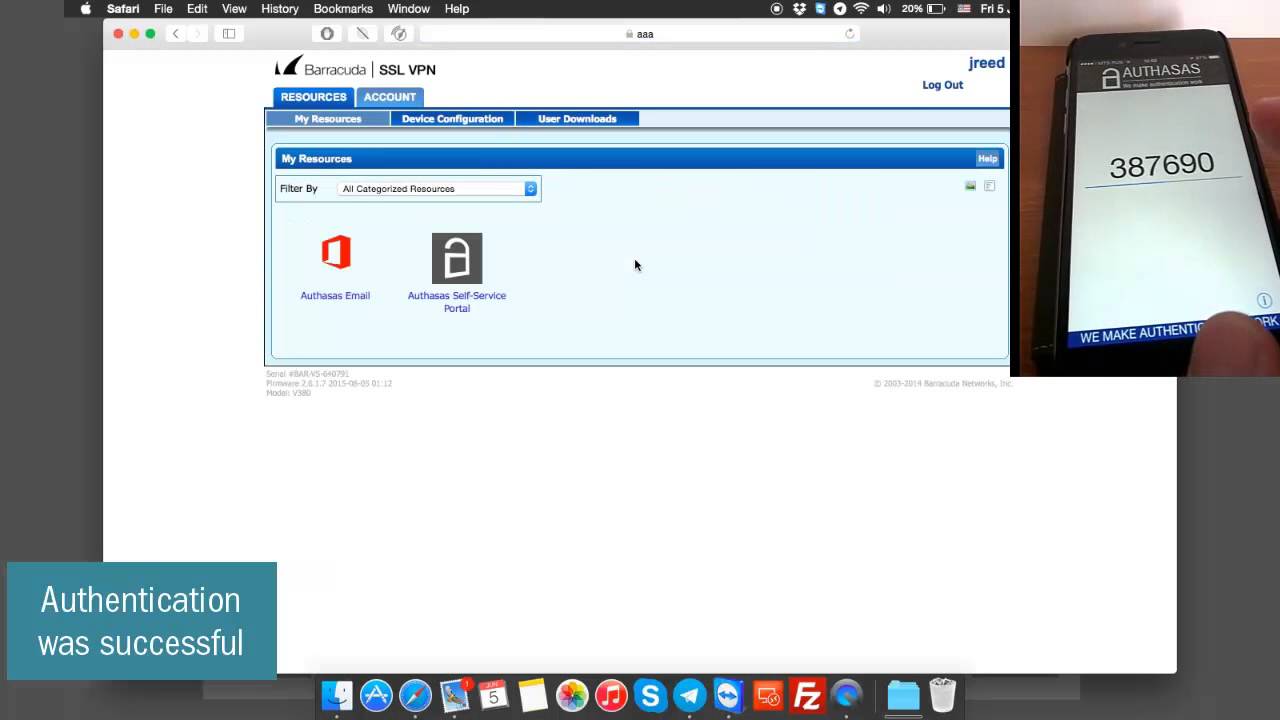Click the Dropbox menu bar icon

(x=799, y=9)
